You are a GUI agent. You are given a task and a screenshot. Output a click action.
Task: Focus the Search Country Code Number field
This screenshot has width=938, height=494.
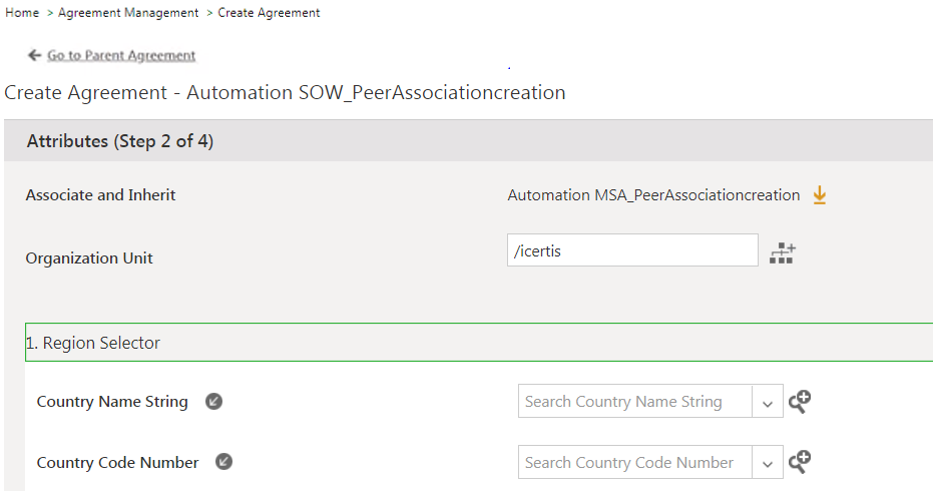pyautogui.click(x=634, y=463)
